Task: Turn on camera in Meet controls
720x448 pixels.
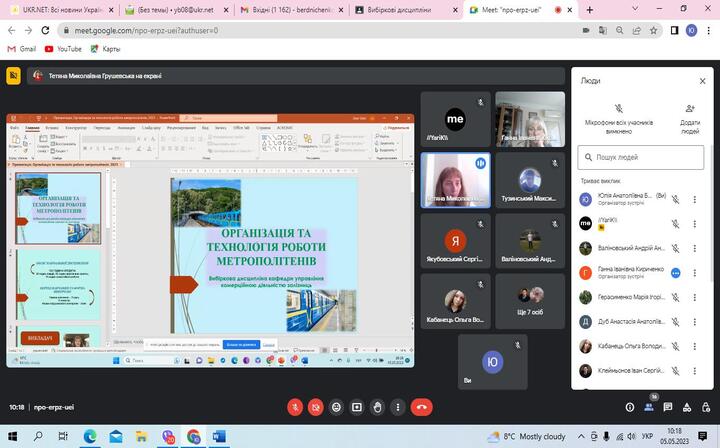Action: click(x=315, y=407)
